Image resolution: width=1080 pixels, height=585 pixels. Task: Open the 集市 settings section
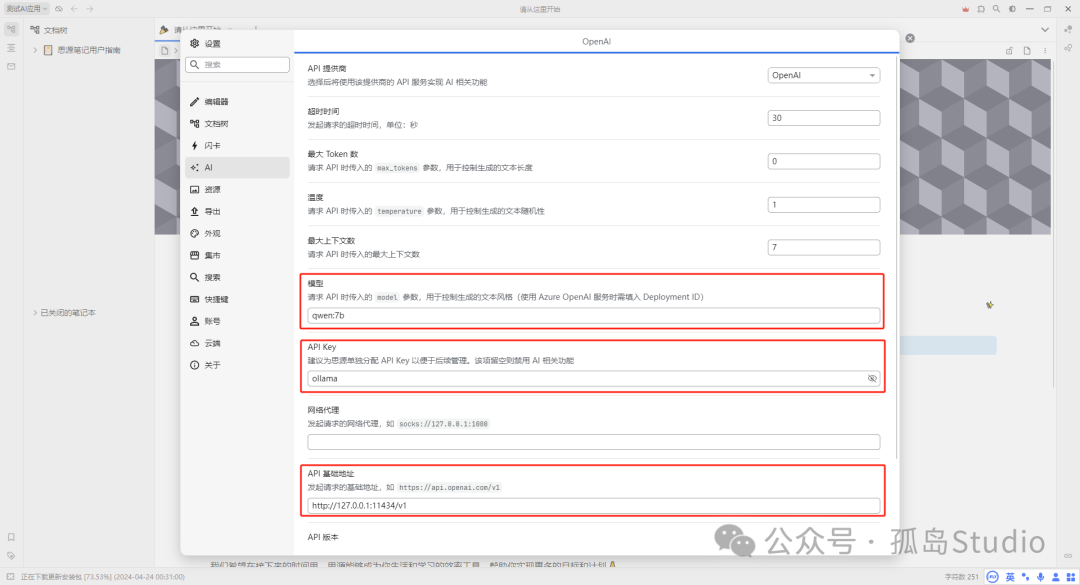click(x=237, y=255)
